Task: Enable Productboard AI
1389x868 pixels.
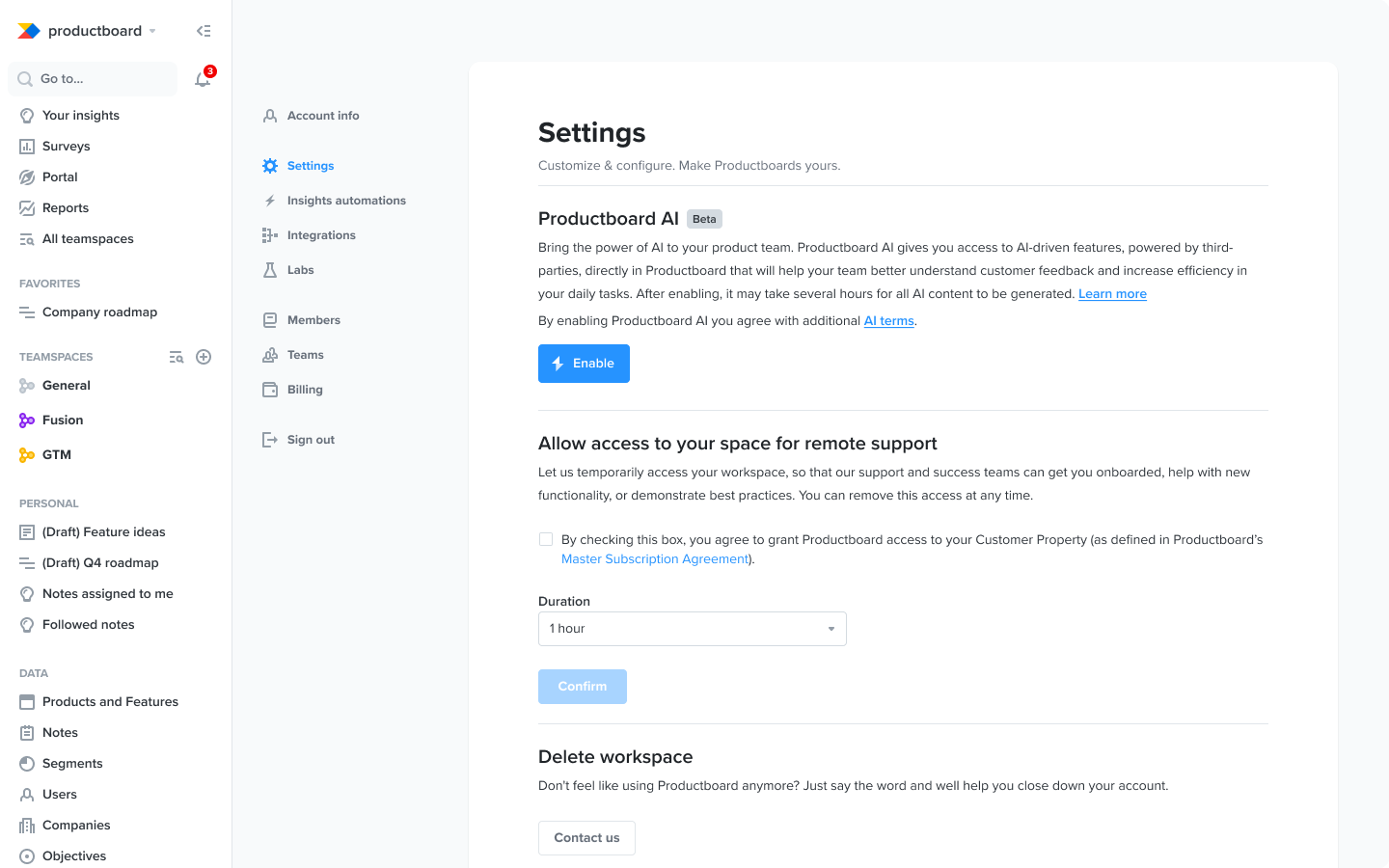Action: (584, 364)
